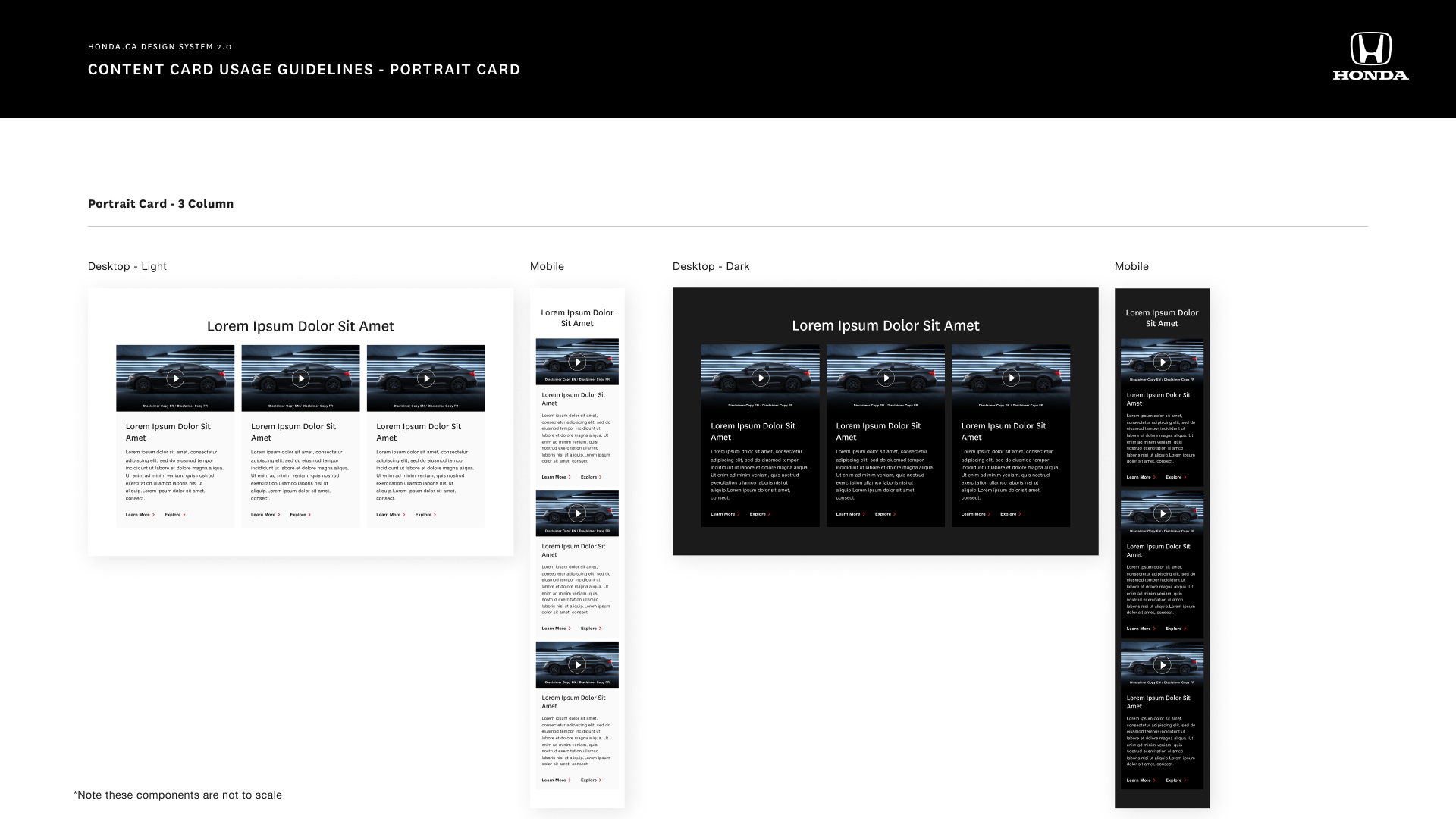Click the 'Mobile' label beside Desktop Light
Viewport: 1456px width, 819px height.
547,266
